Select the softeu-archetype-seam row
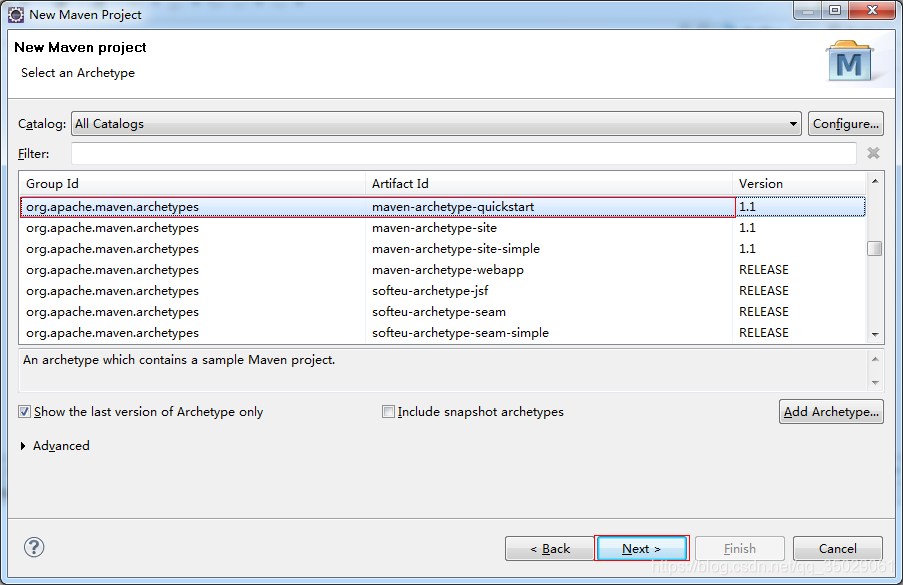This screenshot has height=585, width=903. [442, 312]
